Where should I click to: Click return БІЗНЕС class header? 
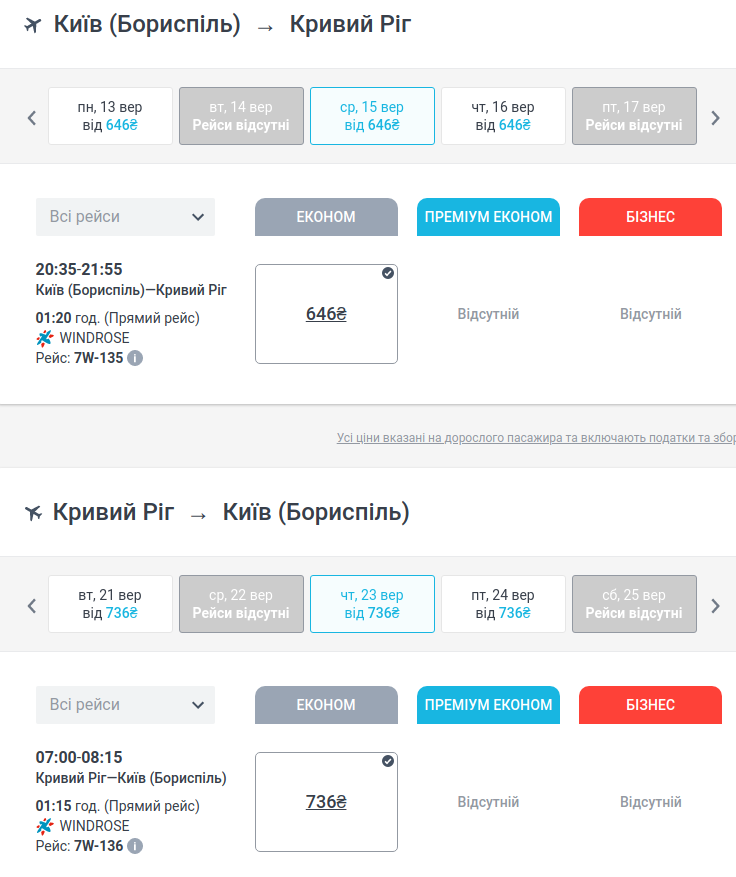(650, 705)
